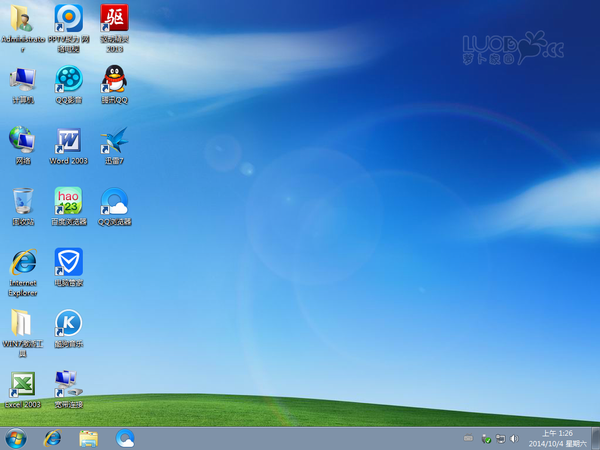Open the taskbar clock and date
This screenshot has height=450, width=600.
[558, 438]
